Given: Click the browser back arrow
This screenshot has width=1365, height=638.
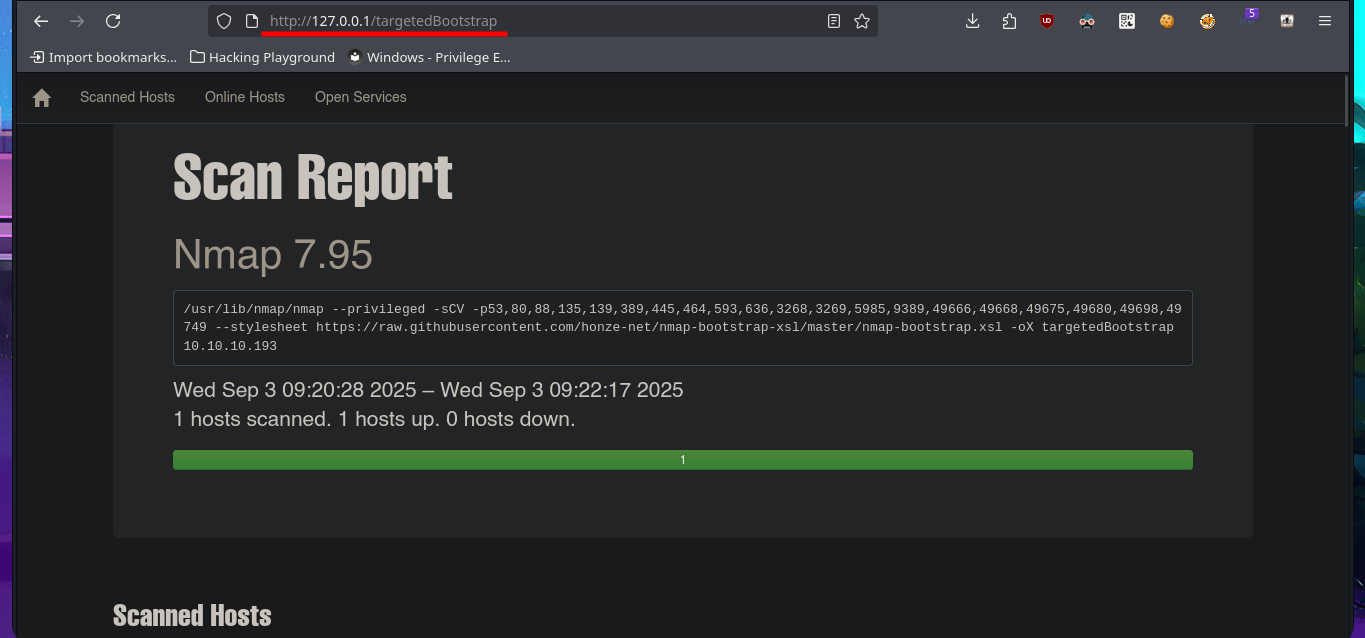Looking at the screenshot, I should point(41,21).
